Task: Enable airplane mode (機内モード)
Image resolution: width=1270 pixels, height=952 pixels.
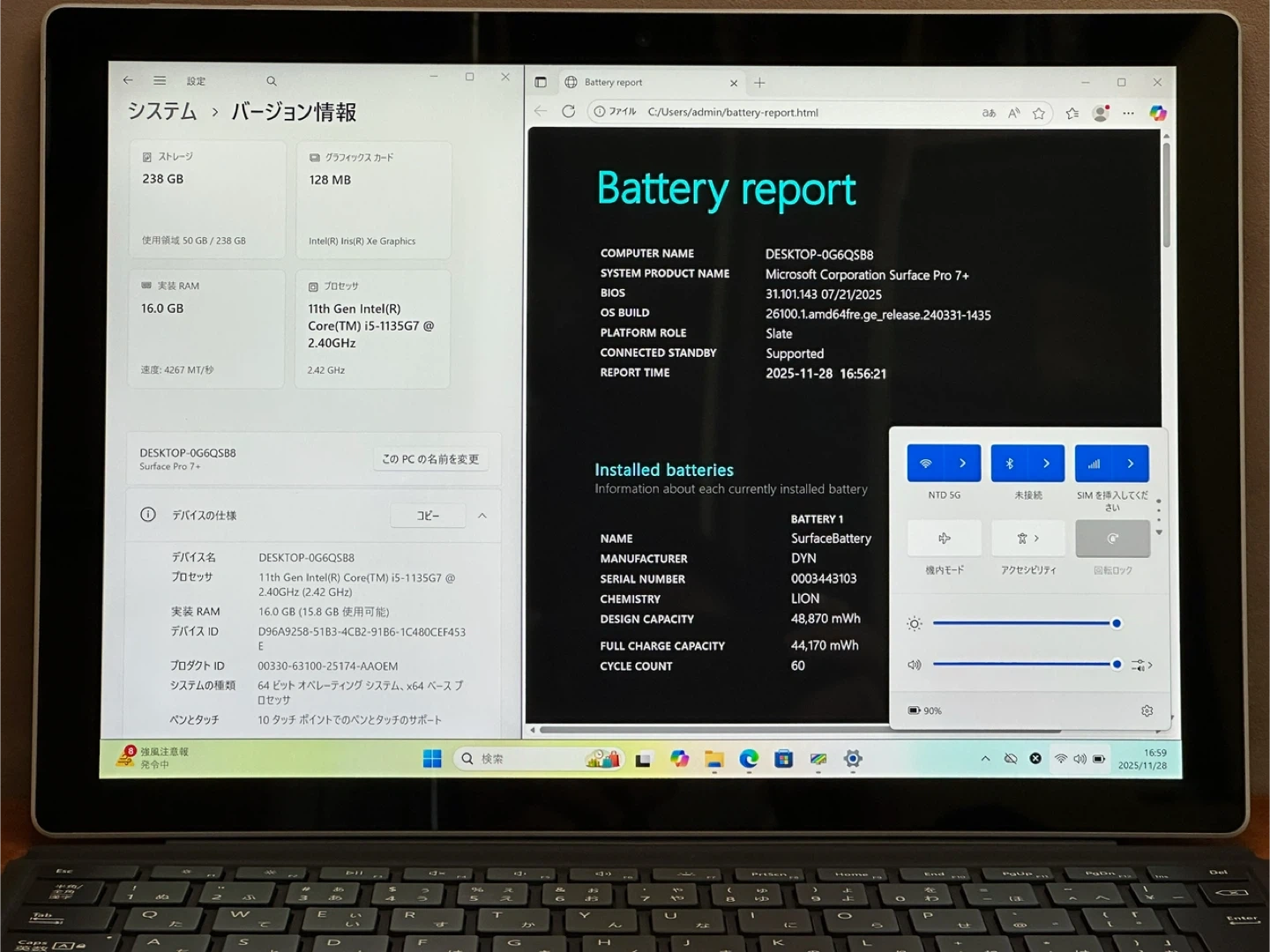Action: click(944, 539)
